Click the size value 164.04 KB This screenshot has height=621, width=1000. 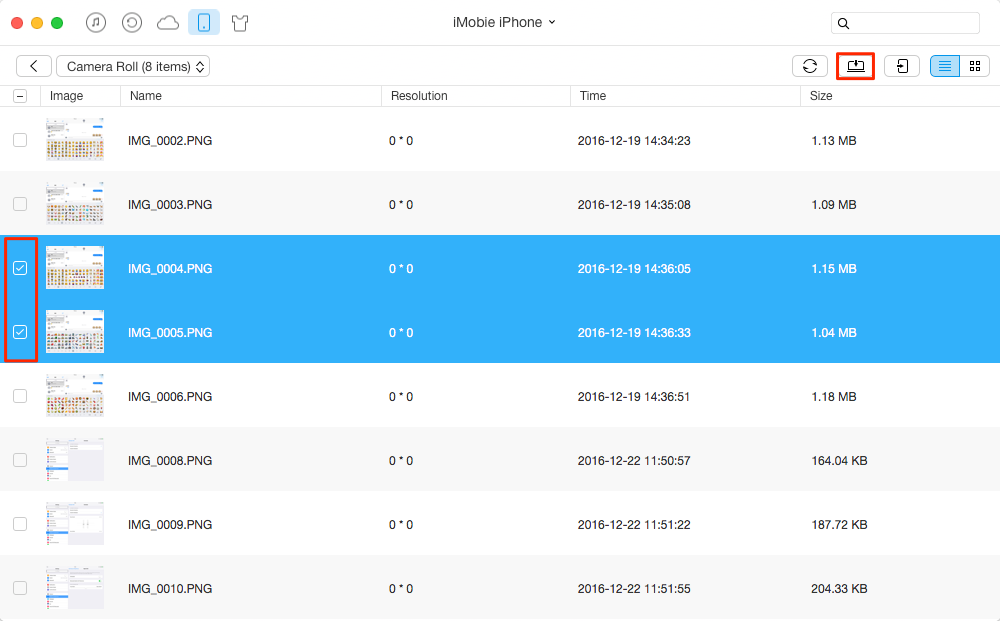pyautogui.click(x=839, y=461)
